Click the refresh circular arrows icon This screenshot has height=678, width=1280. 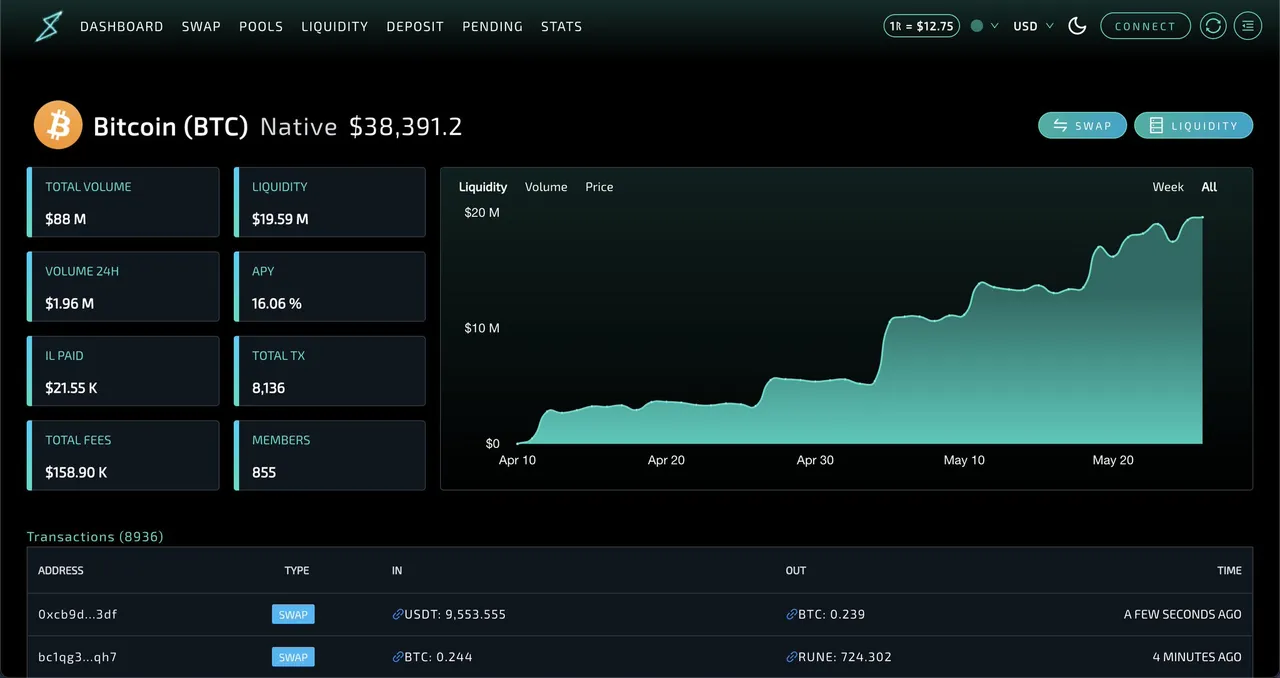1213,26
